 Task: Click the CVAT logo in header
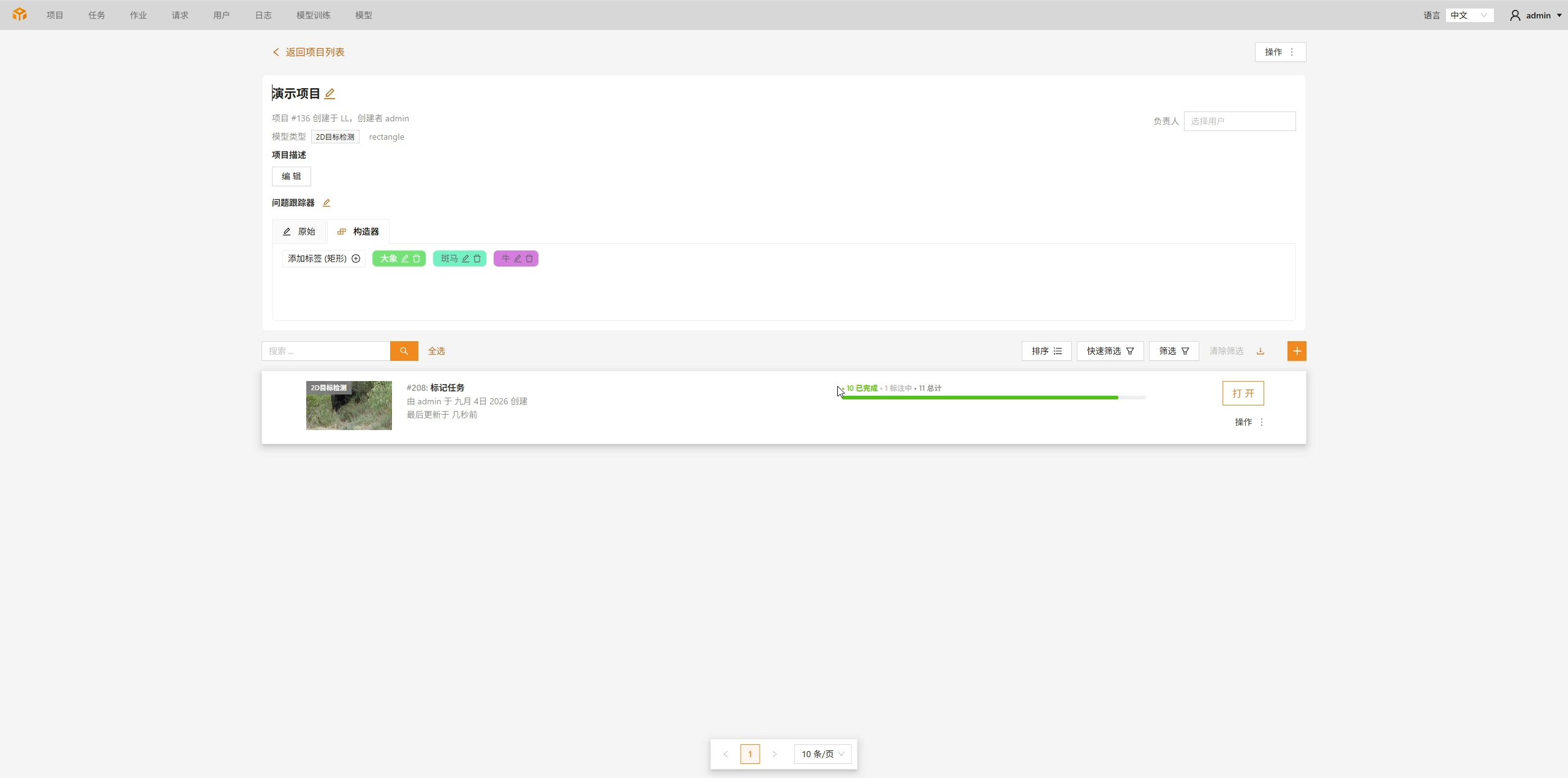[x=20, y=15]
